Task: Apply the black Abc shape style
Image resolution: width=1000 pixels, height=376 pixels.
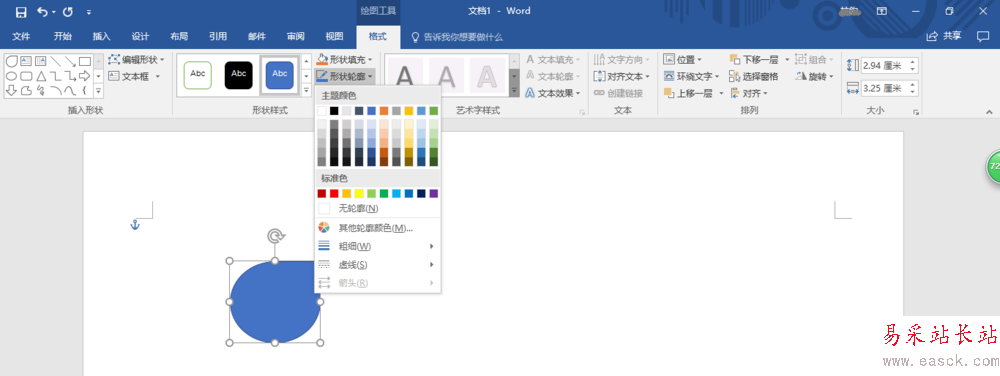Action: click(239, 75)
